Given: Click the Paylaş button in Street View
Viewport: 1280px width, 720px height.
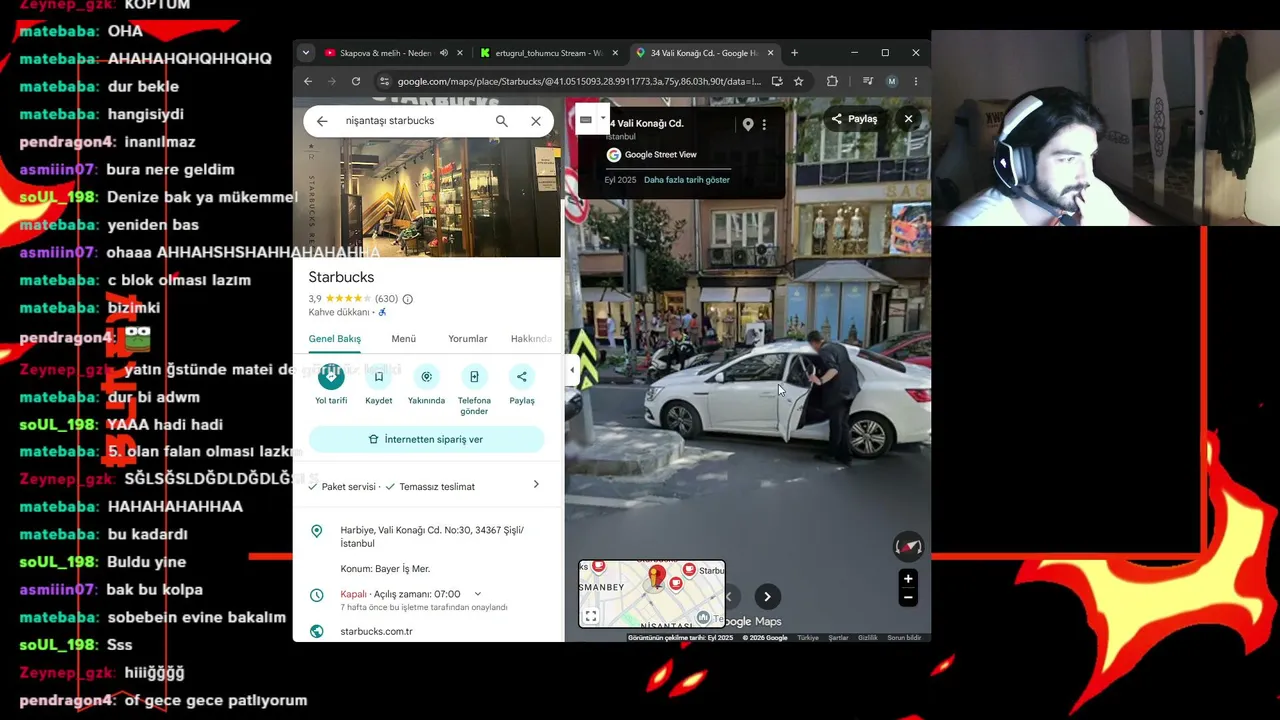Looking at the screenshot, I should click(x=853, y=118).
